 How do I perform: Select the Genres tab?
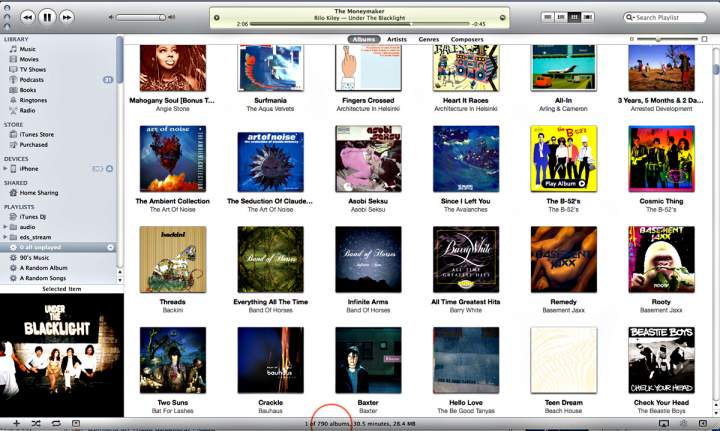[428, 39]
